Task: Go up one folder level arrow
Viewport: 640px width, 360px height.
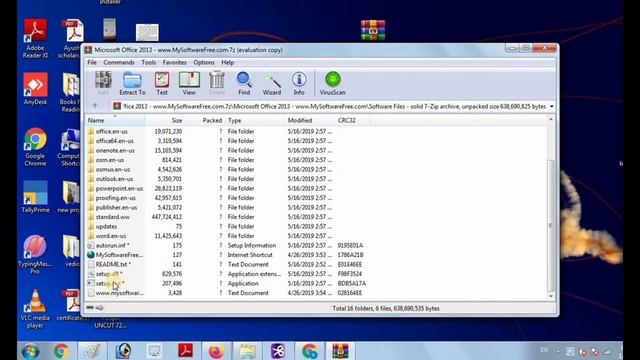Action: click(x=95, y=106)
